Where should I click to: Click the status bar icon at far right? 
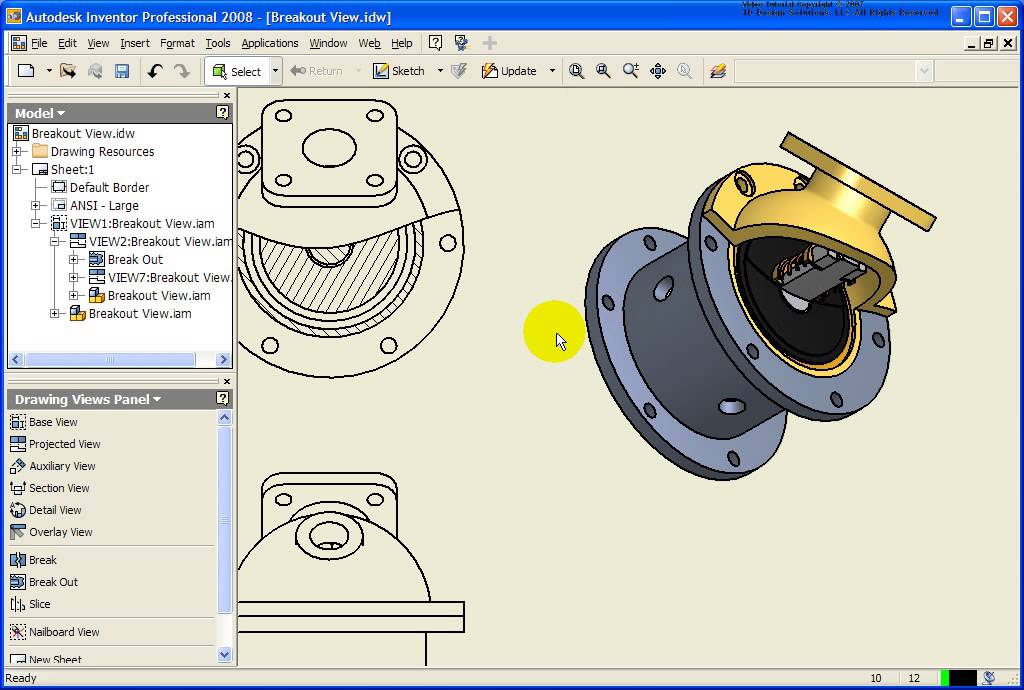coord(989,678)
